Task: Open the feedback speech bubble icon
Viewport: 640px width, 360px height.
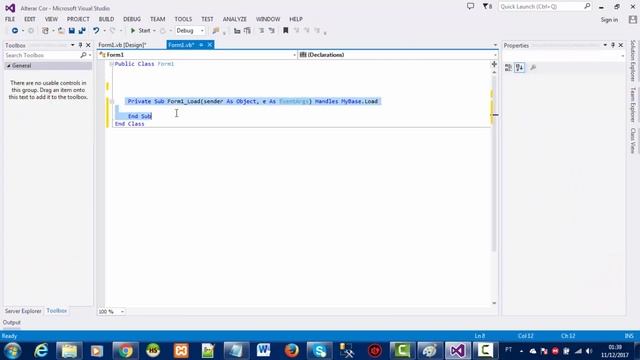Action: tap(470, 7)
